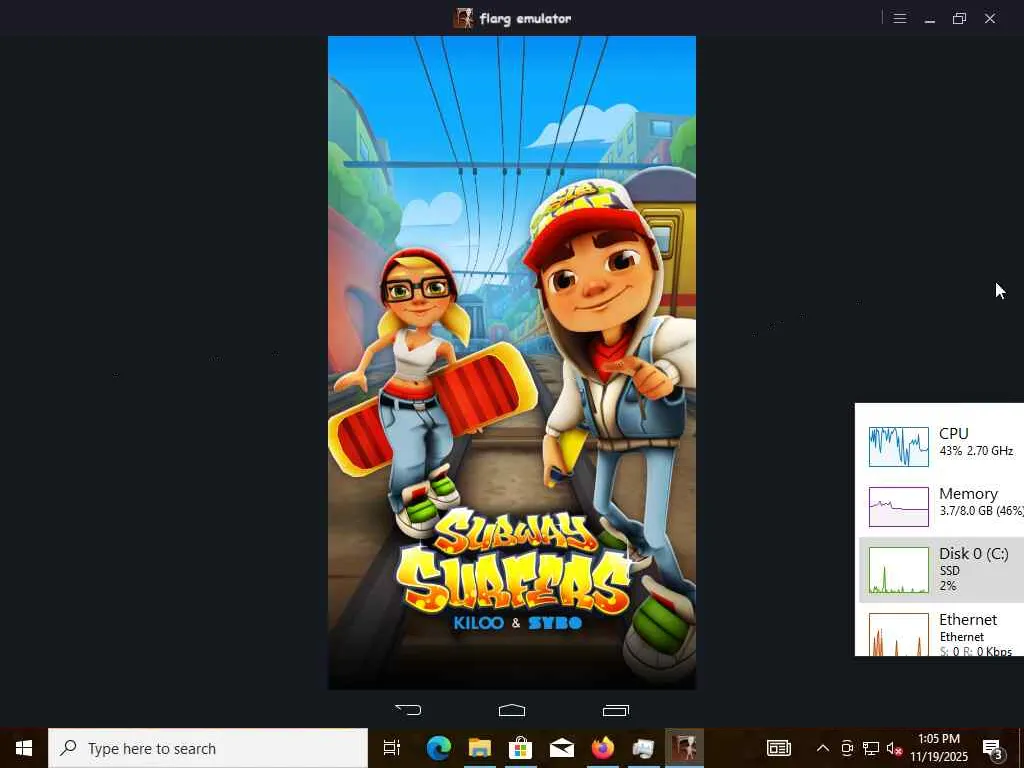Select the Ethernet performance graph

[899, 634]
